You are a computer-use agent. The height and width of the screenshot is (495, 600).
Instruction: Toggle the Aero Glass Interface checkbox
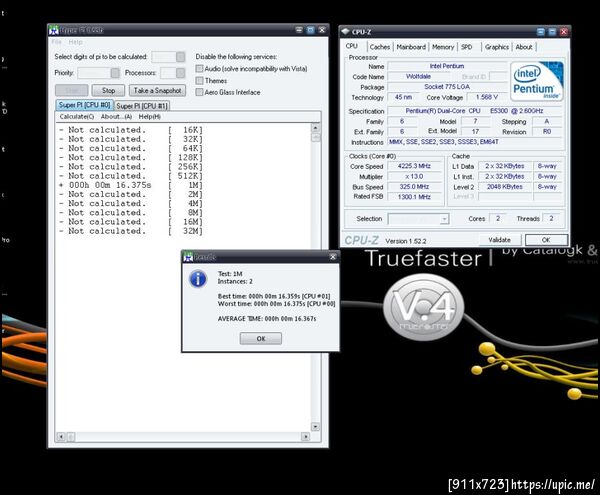point(199,92)
